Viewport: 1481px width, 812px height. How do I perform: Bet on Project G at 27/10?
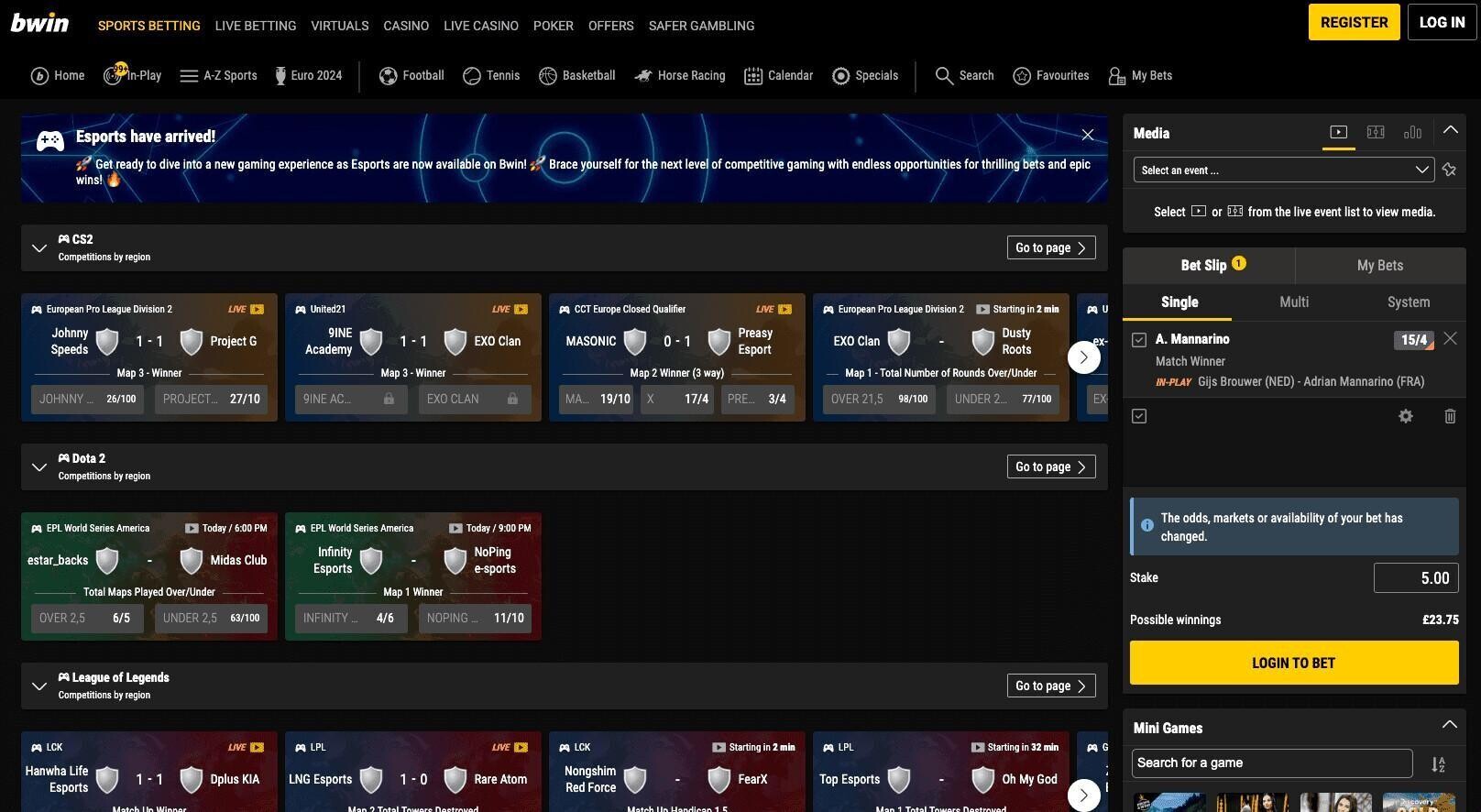[x=212, y=399]
